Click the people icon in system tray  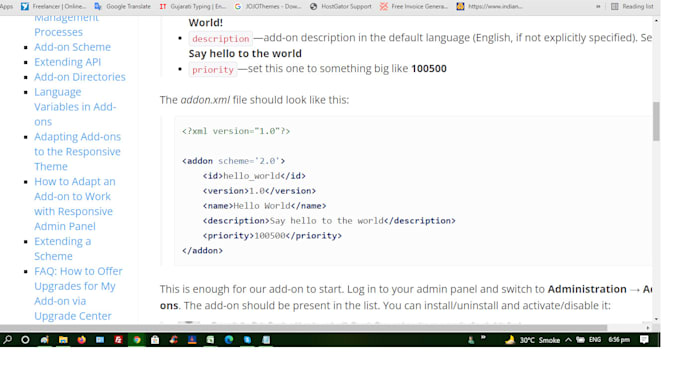(471, 340)
